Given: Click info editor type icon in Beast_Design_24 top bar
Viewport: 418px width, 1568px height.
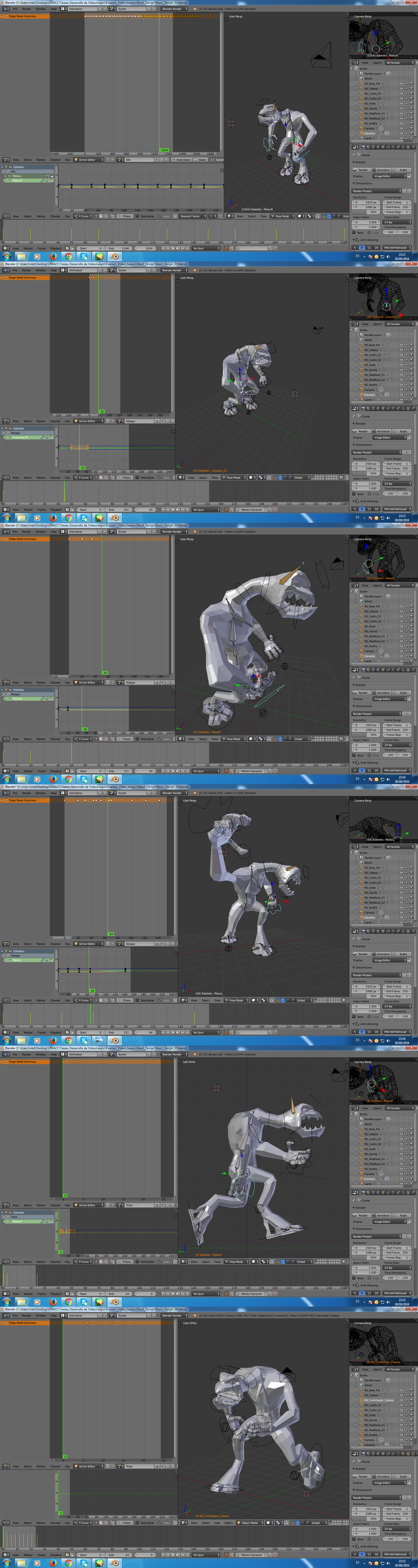Looking at the screenshot, I should (7, 793).
